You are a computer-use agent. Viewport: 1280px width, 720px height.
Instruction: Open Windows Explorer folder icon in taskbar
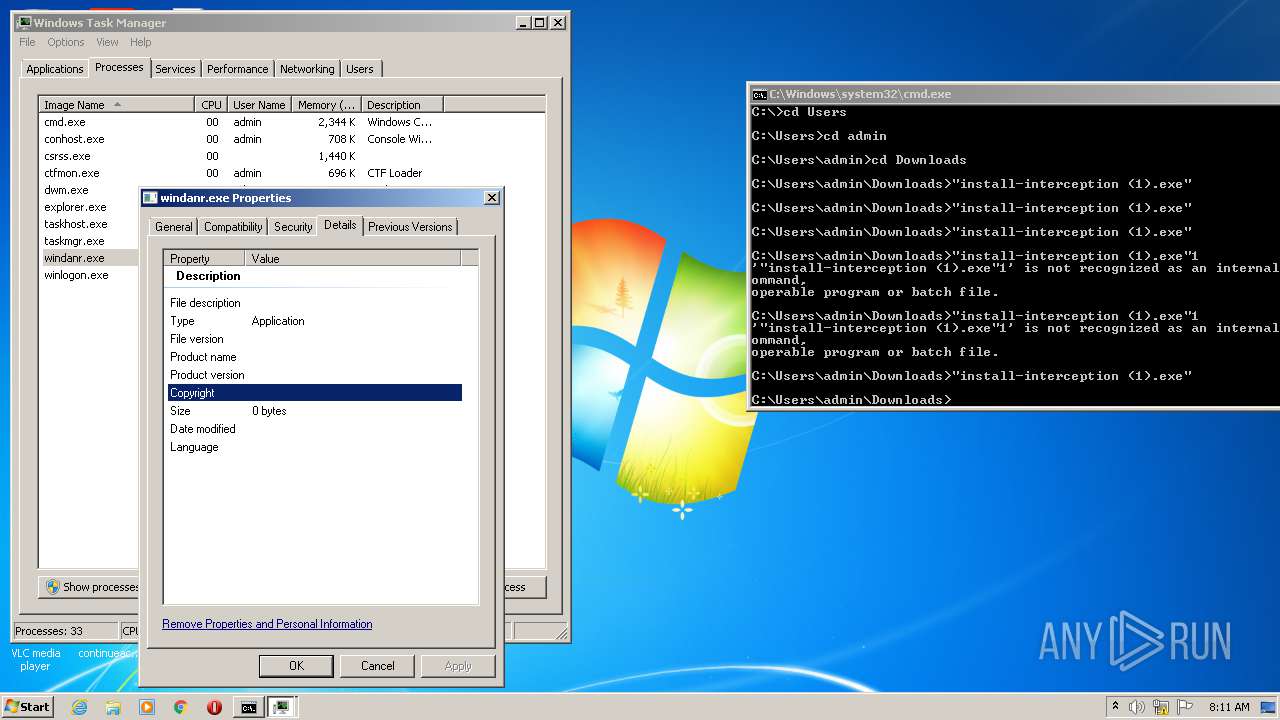[113, 707]
